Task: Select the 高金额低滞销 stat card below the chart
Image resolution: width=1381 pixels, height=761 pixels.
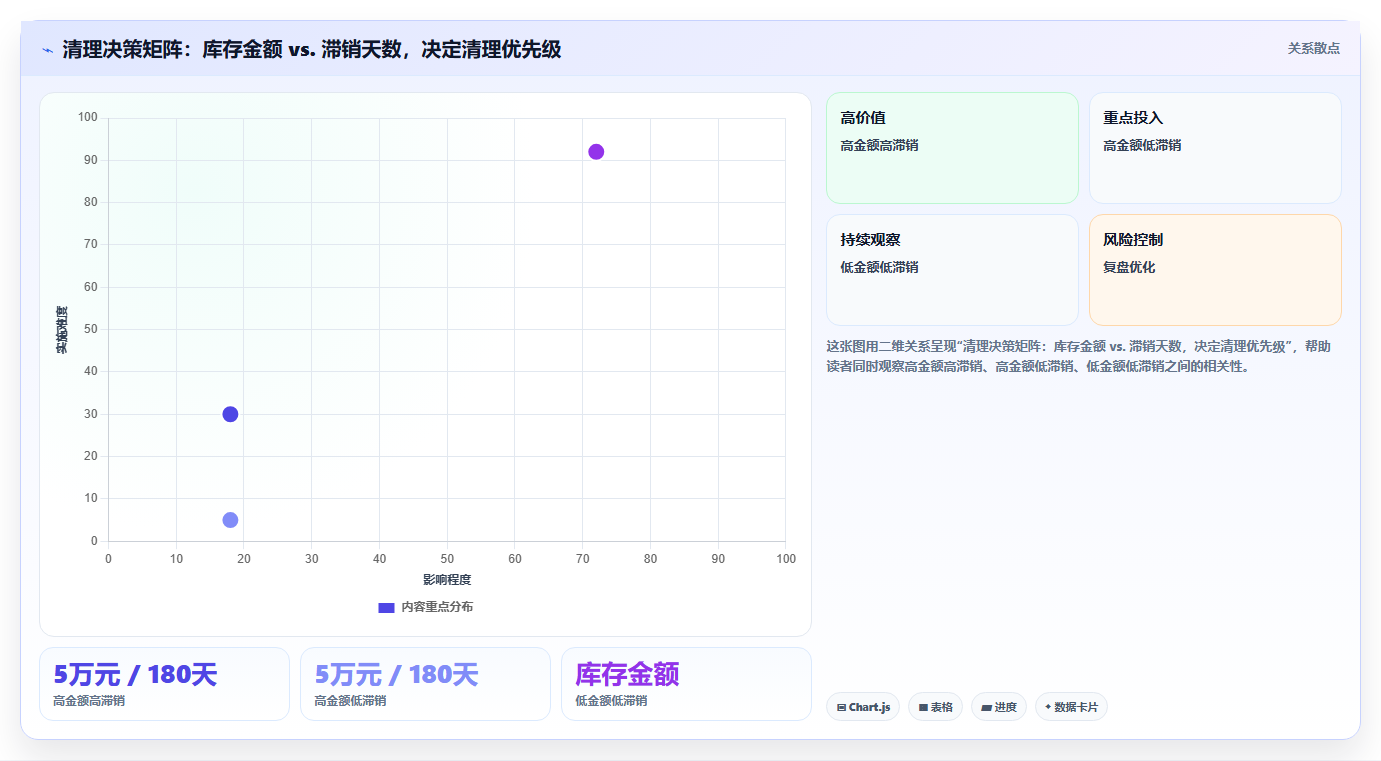Action: click(425, 684)
